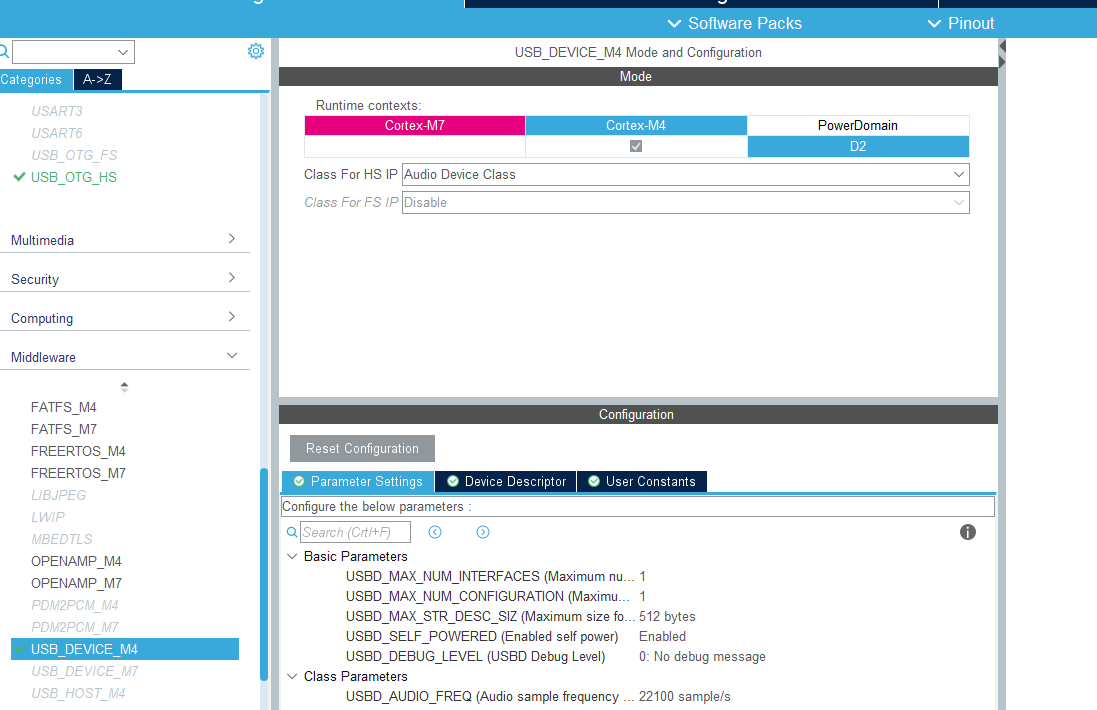This screenshot has width=1097, height=710.
Task: Collapse the side panel using edge arrows
Action: 1002,54
